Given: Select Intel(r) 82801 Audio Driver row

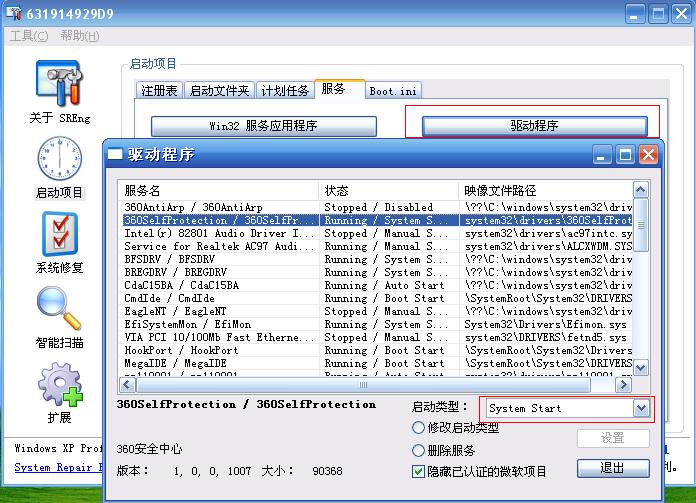Looking at the screenshot, I should [x=377, y=234].
